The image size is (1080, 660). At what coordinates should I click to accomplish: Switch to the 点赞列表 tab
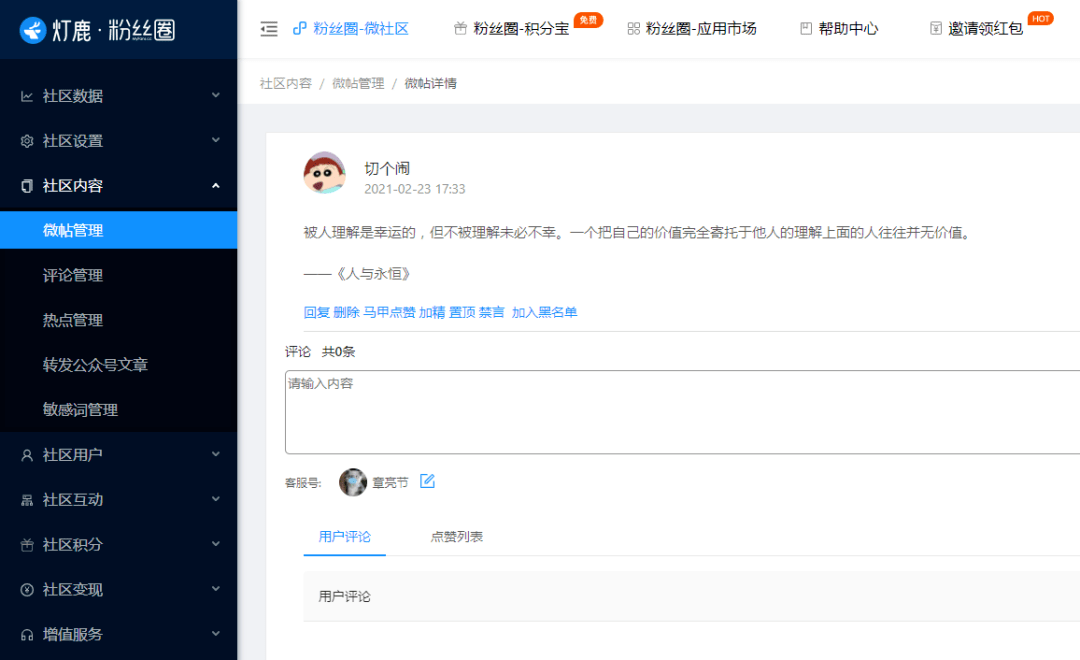tap(457, 537)
